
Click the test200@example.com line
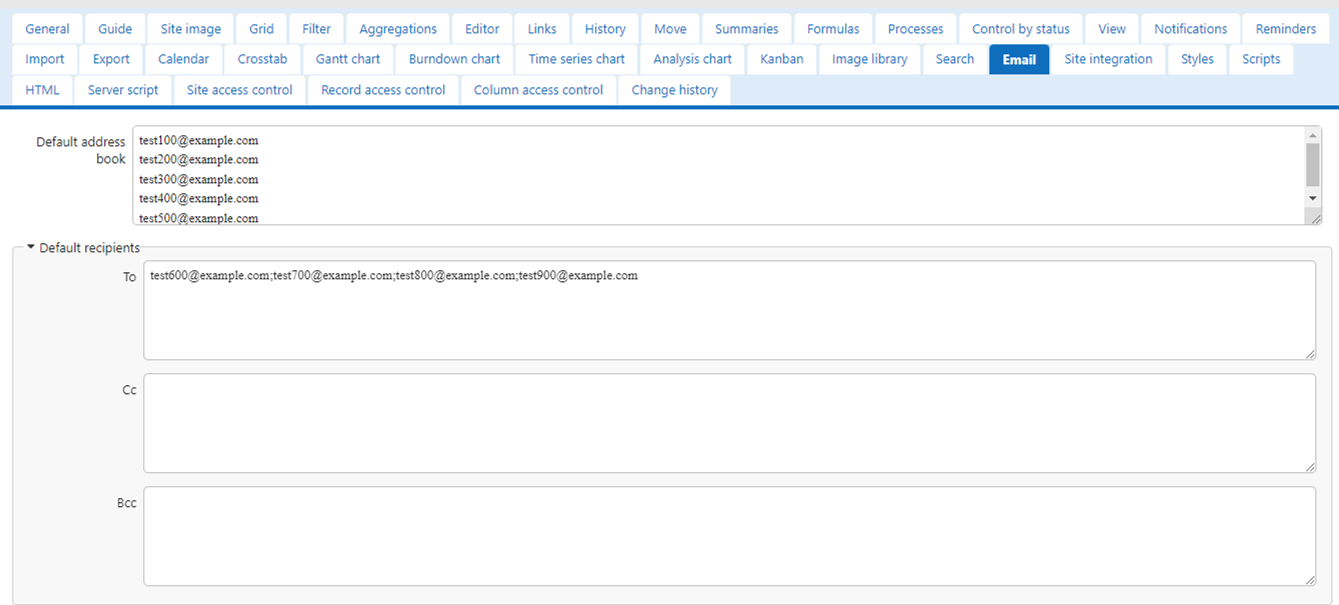pyautogui.click(x=198, y=159)
